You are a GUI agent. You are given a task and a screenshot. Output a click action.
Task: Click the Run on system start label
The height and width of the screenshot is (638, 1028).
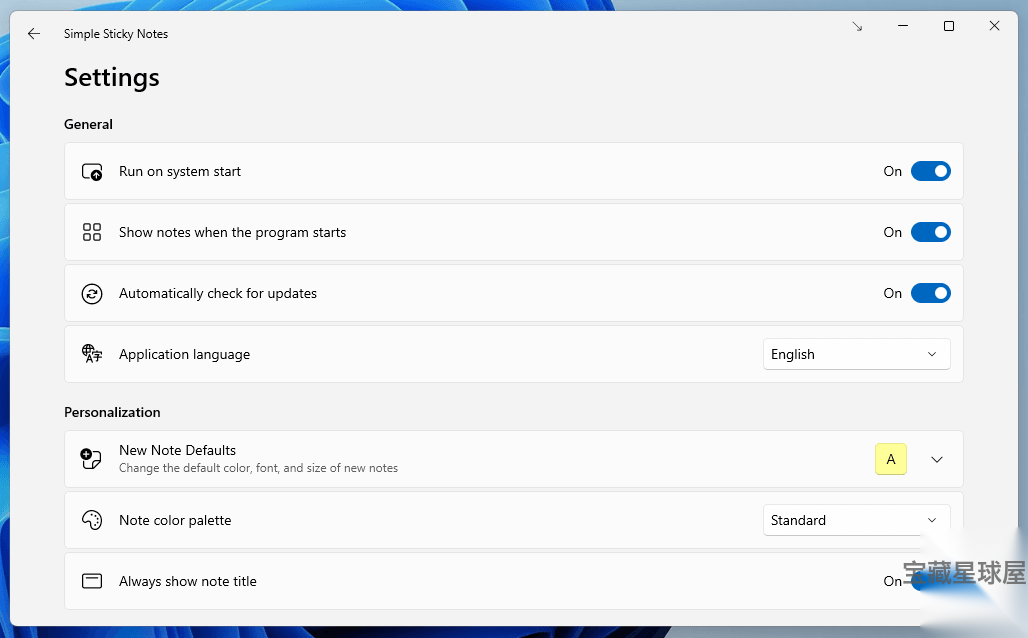pyautogui.click(x=180, y=171)
